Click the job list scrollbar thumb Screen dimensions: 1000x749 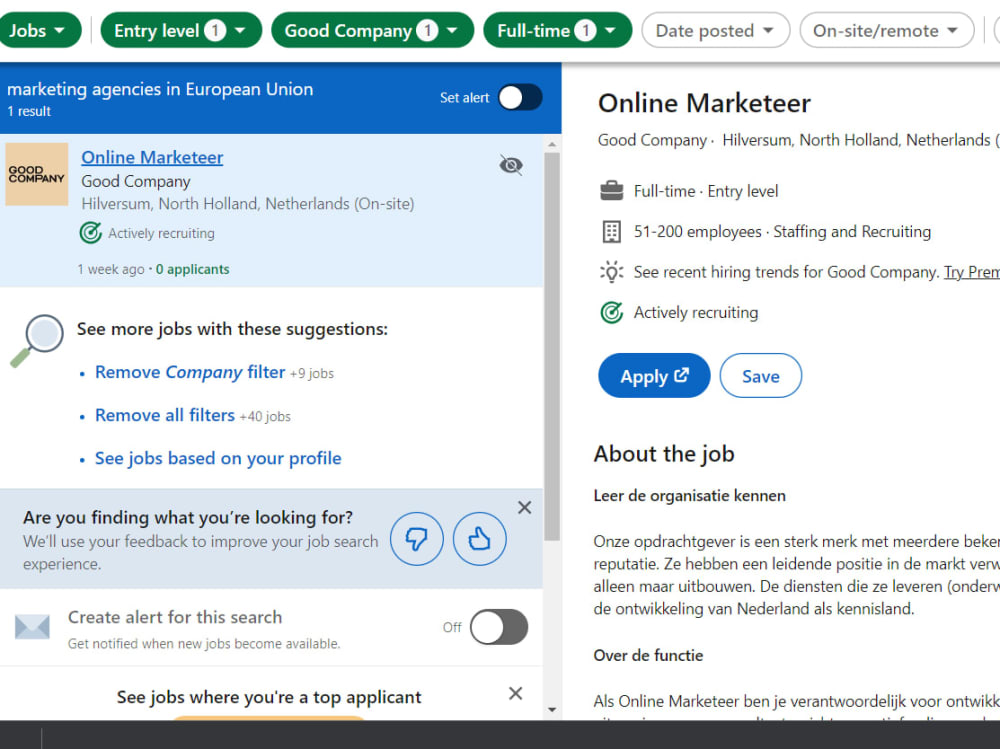coord(552,346)
